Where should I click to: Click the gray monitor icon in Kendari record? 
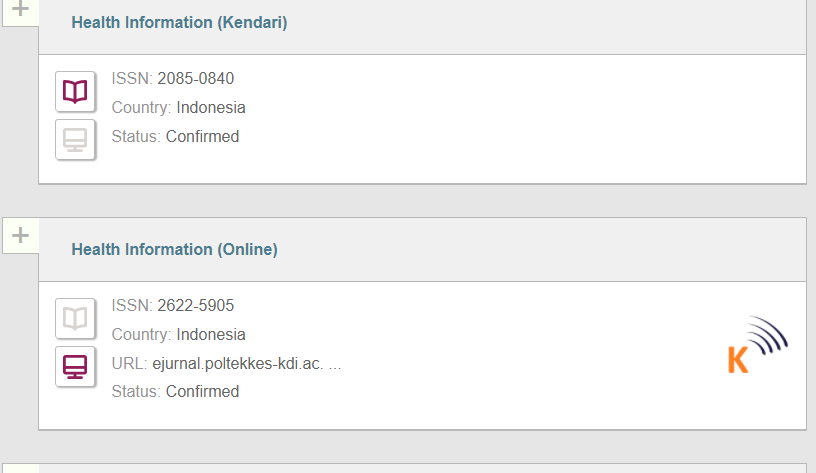tap(75, 139)
